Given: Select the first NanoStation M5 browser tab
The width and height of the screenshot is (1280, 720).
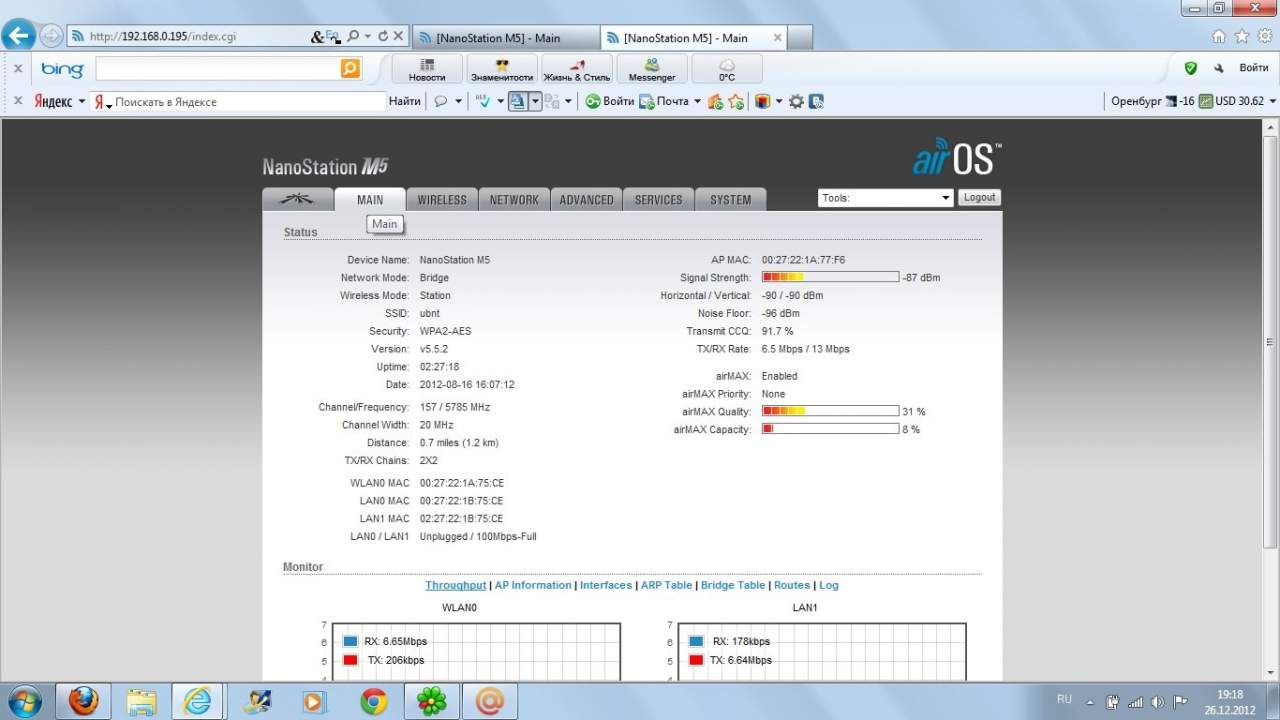Looking at the screenshot, I should (505, 38).
